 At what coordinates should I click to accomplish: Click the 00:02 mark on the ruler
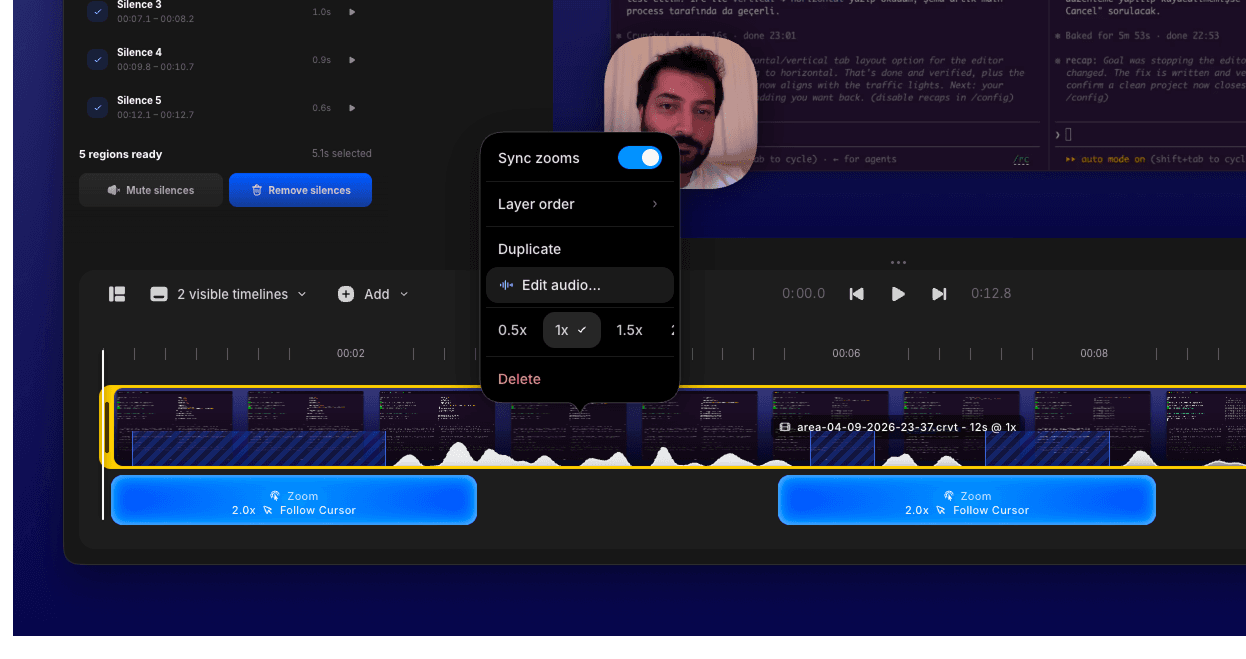pyautogui.click(x=350, y=354)
